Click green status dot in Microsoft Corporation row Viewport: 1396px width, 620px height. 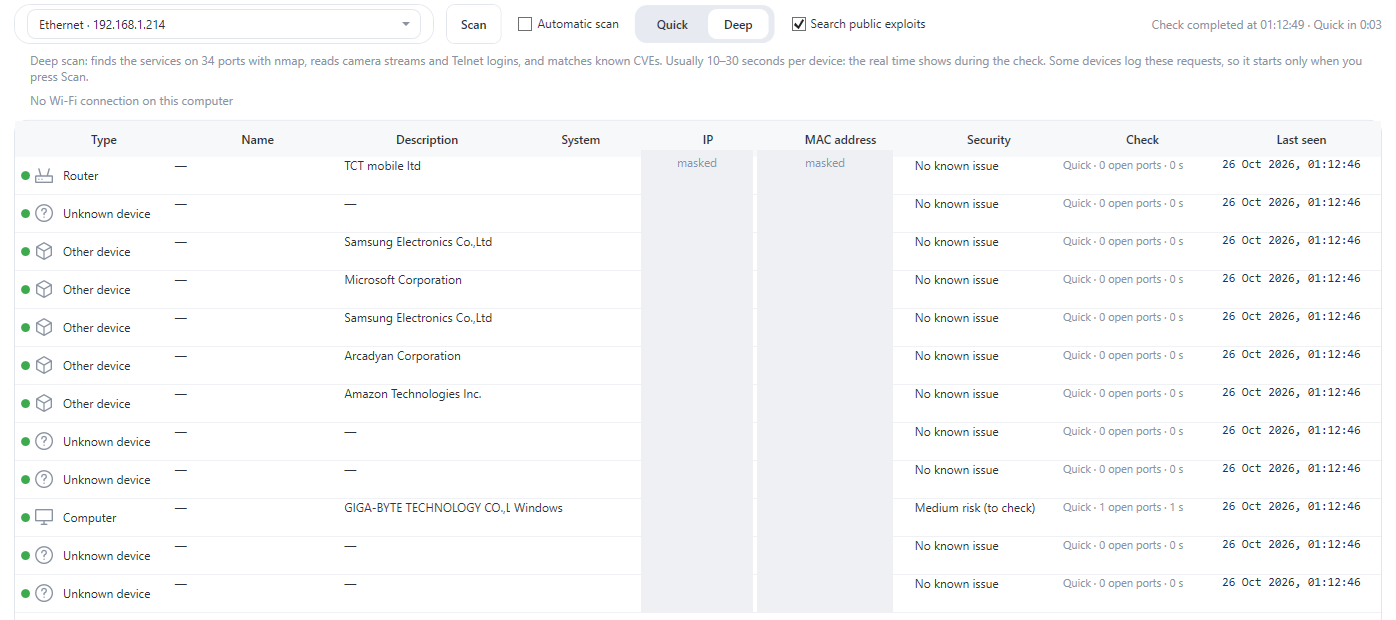[26, 290]
